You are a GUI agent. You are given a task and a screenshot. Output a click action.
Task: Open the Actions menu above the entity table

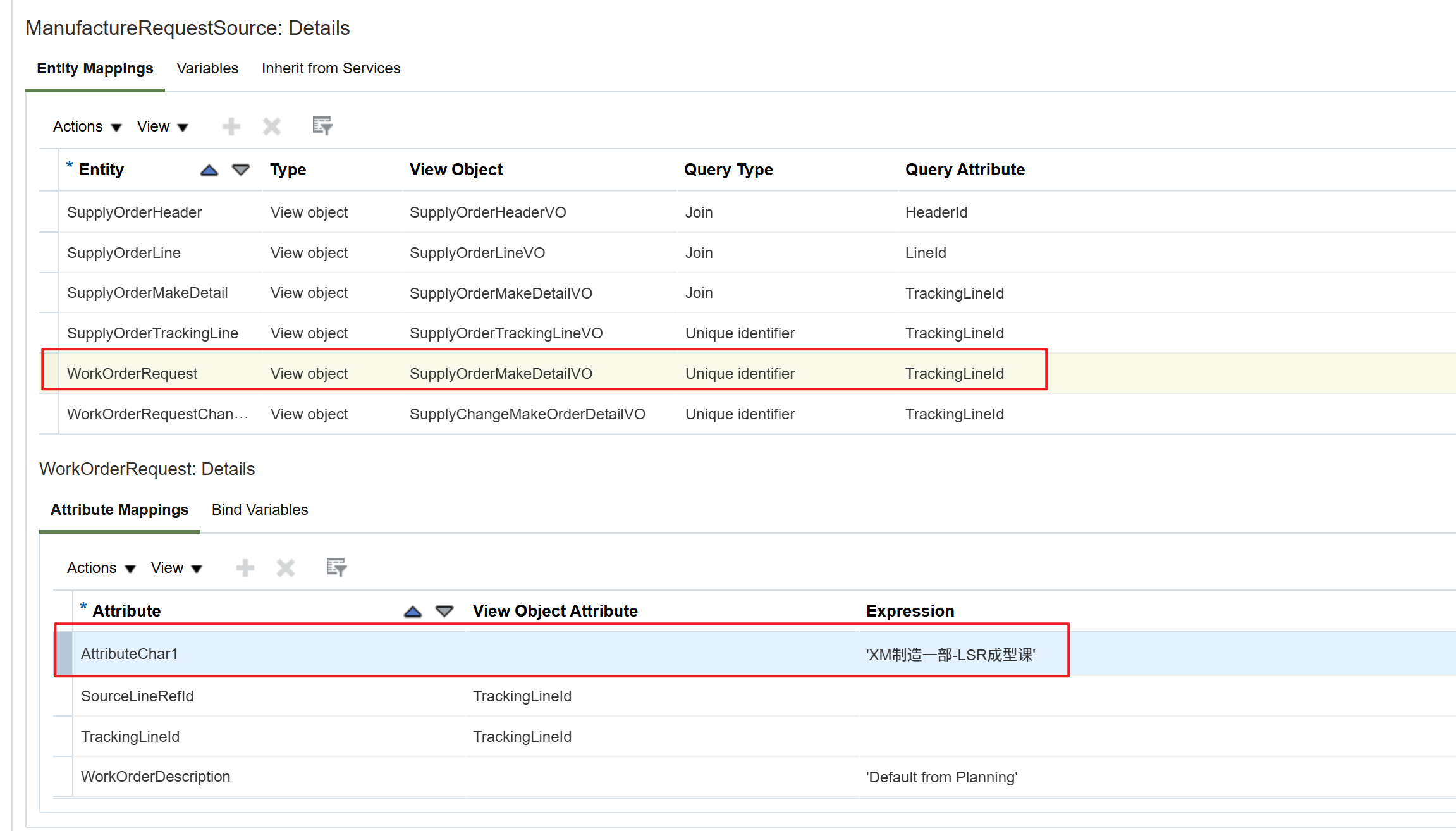click(x=85, y=126)
